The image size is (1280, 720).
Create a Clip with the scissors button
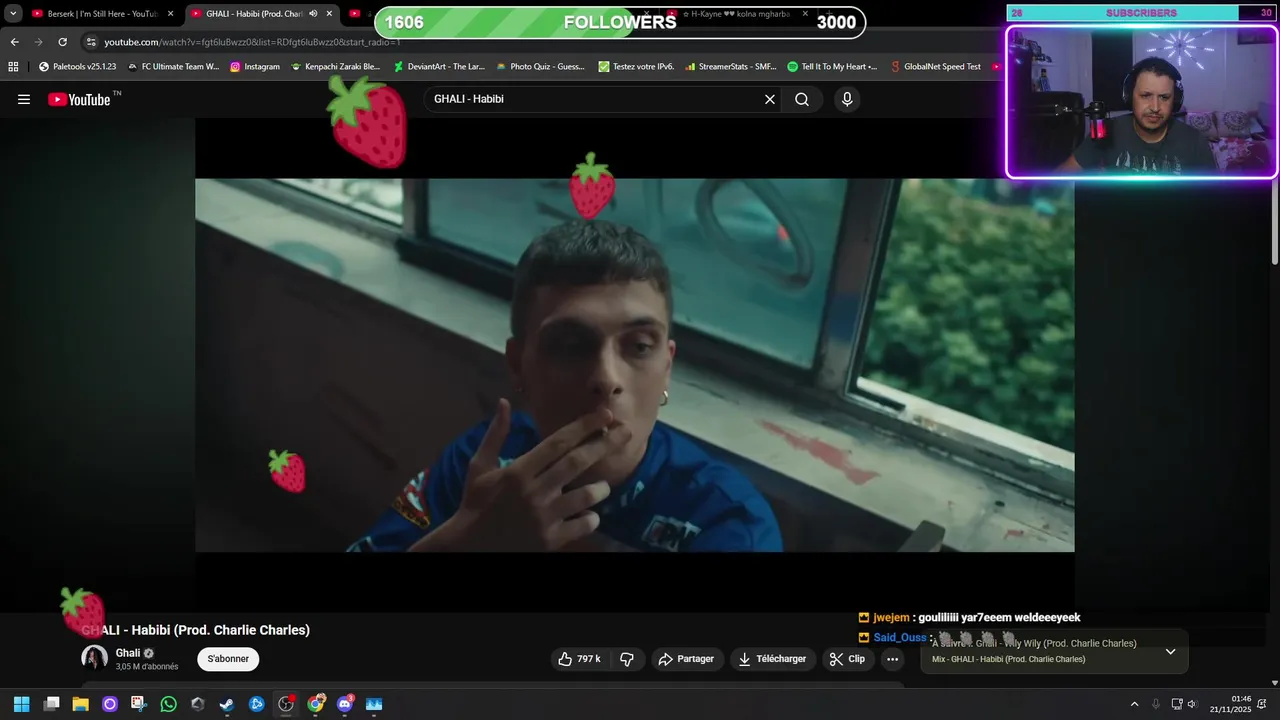[x=847, y=659]
